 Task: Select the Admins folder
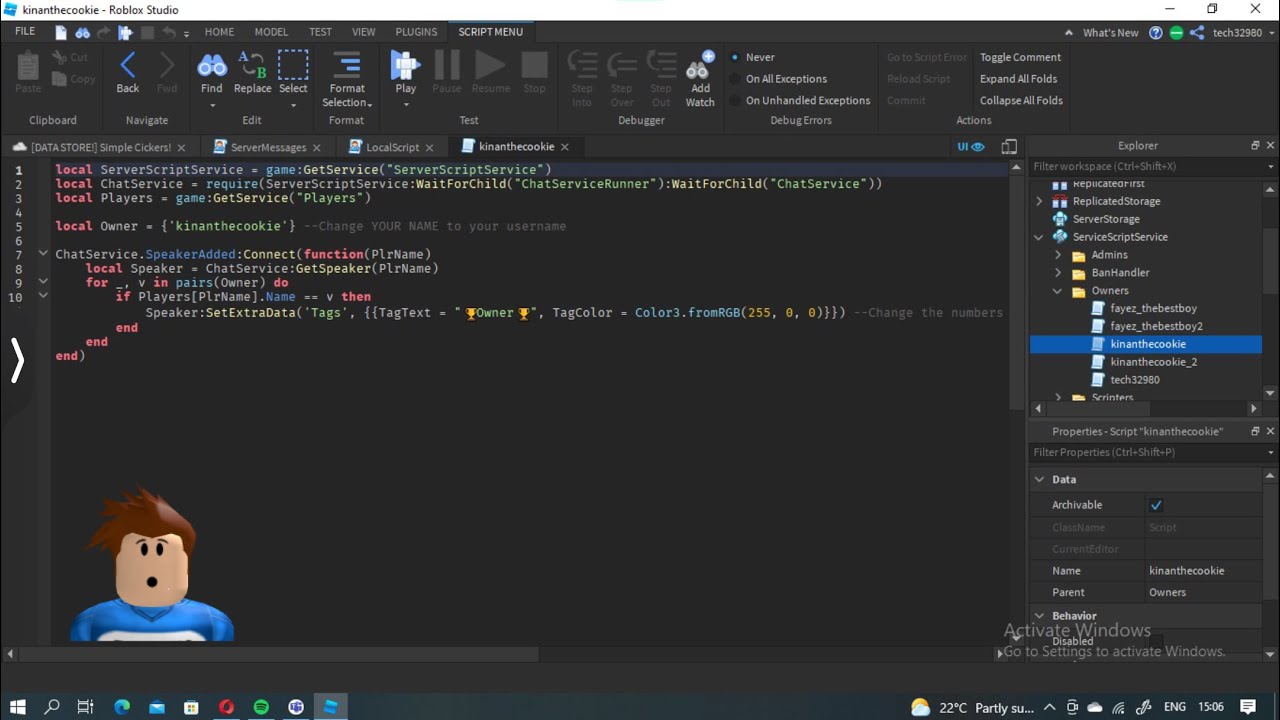point(1109,255)
